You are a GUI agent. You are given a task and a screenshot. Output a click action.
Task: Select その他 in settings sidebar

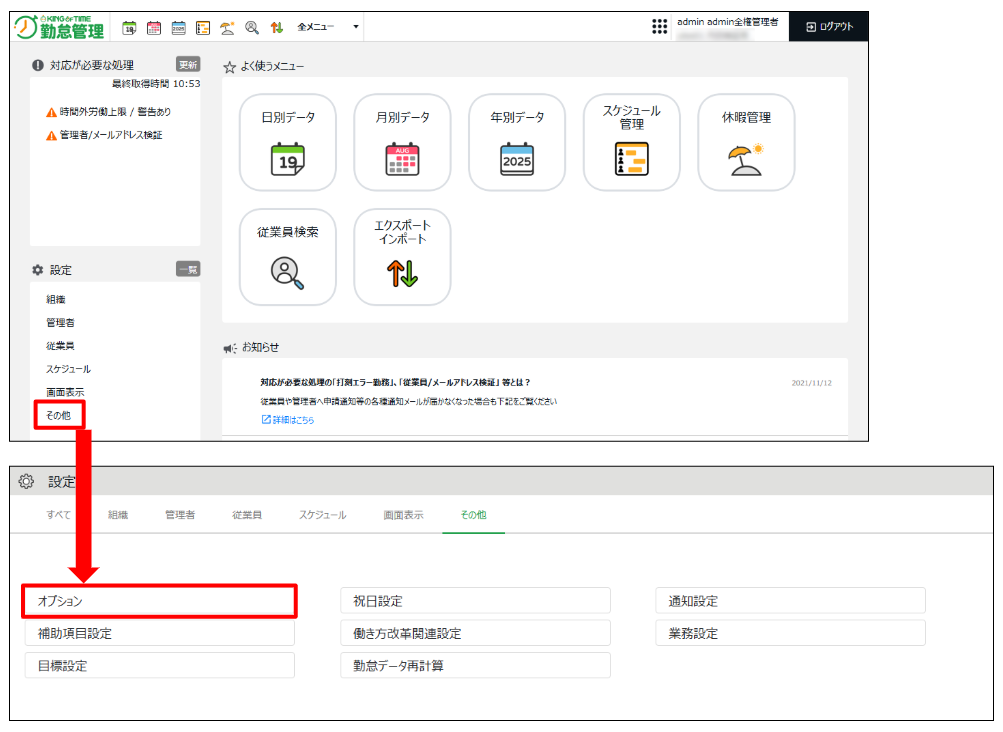[x=59, y=415]
